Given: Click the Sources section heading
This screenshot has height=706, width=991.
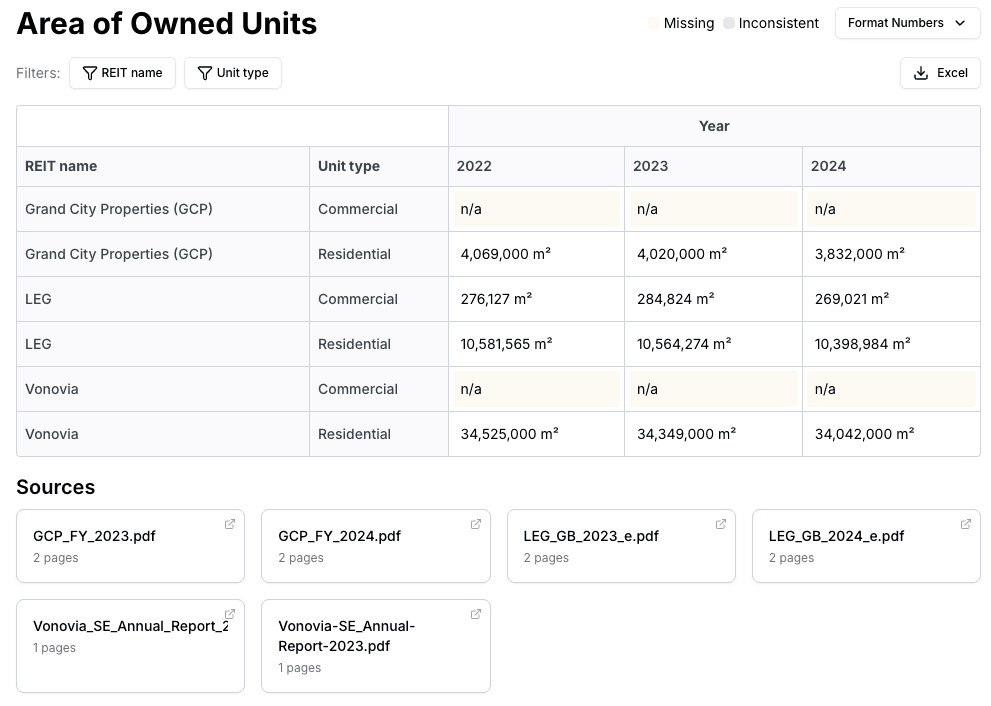Looking at the screenshot, I should coord(56,487).
